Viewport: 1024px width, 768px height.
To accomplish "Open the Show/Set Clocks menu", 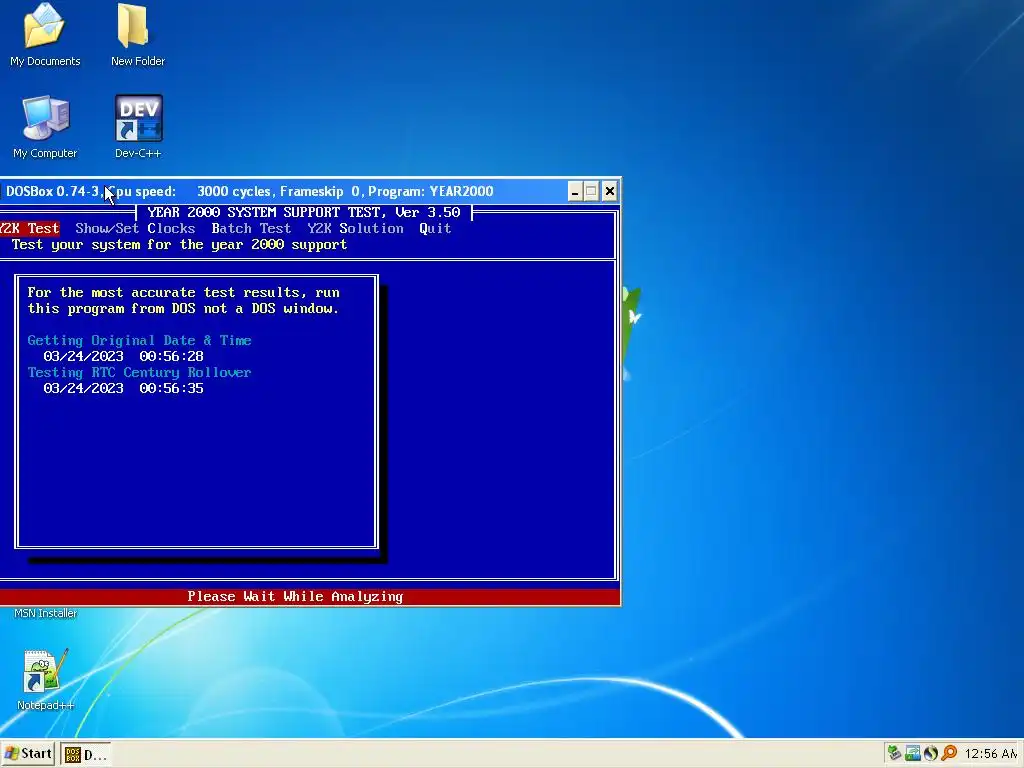I will tap(135, 228).
